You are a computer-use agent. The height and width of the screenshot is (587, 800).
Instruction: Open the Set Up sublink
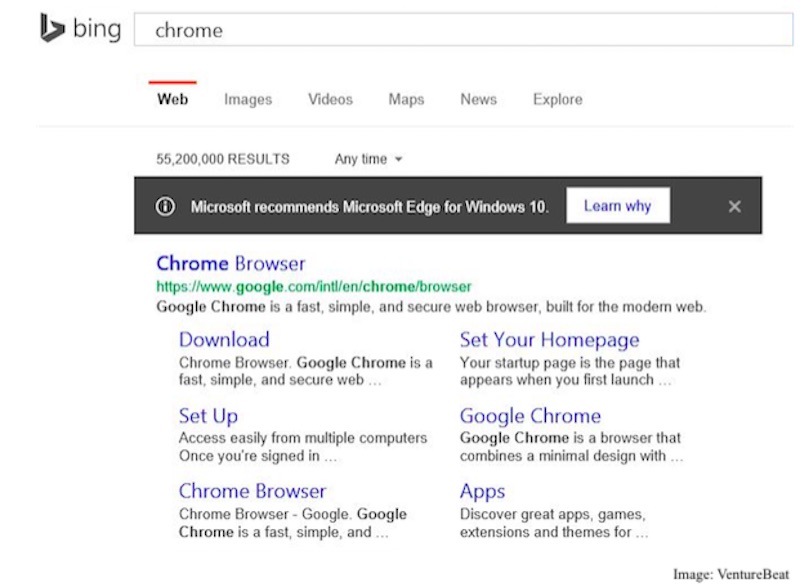coord(208,416)
